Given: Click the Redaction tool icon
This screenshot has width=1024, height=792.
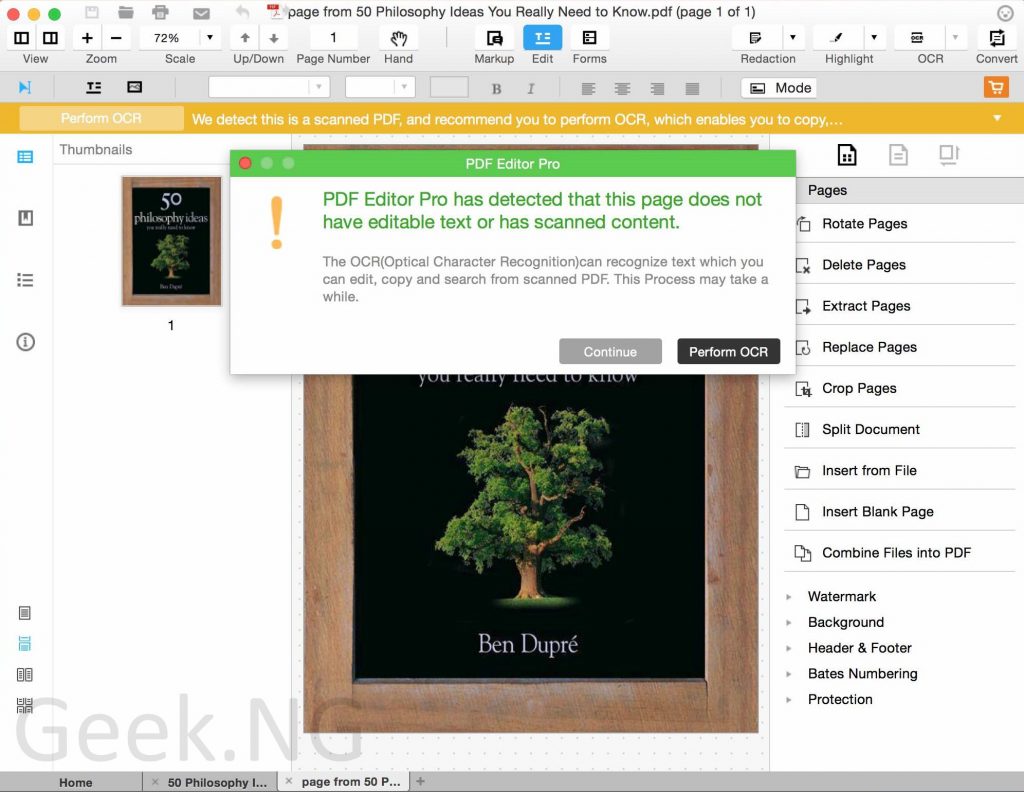Looking at the screenshot, I should coord(756,38).
